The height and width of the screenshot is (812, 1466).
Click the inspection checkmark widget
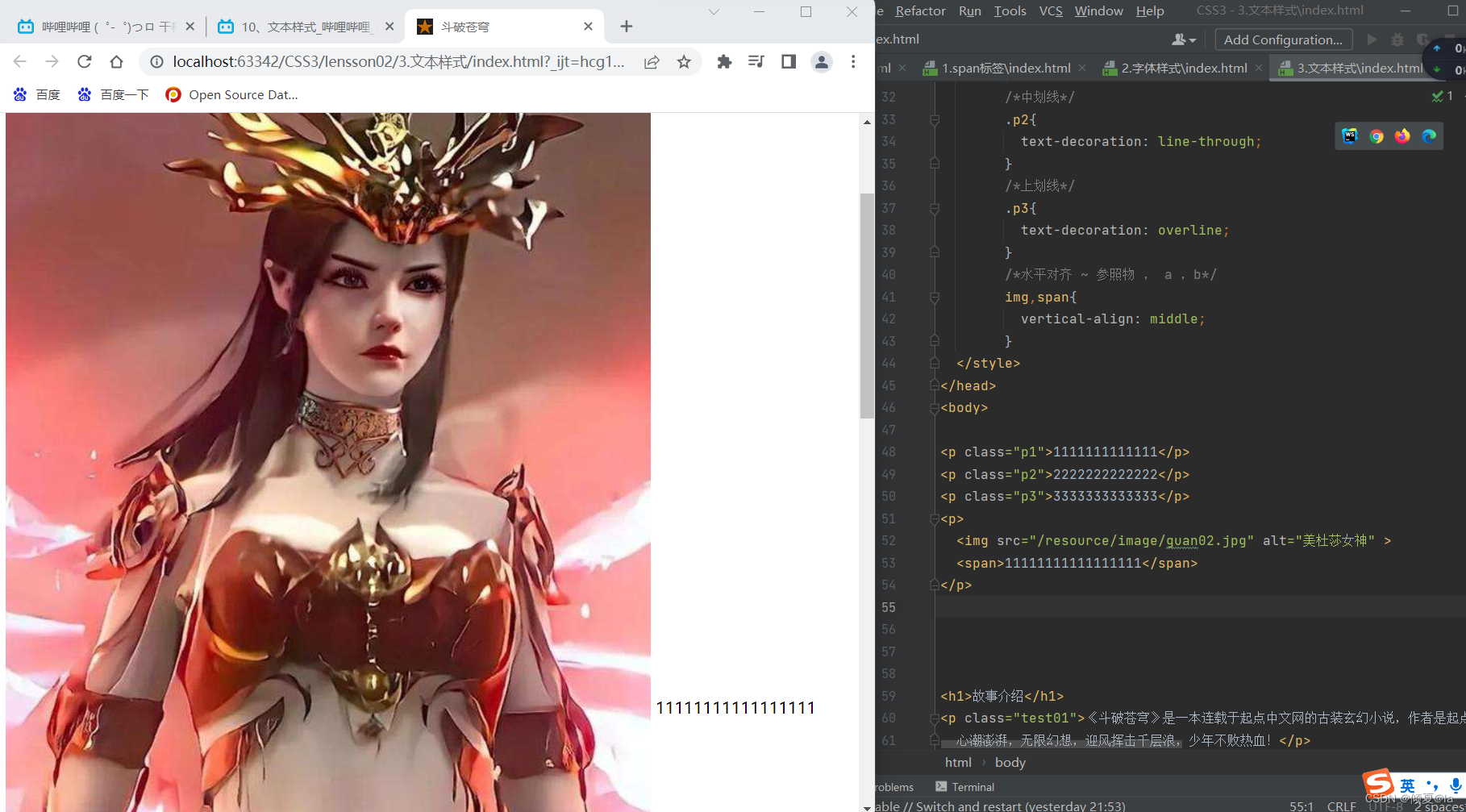(x=1442, y=96)
